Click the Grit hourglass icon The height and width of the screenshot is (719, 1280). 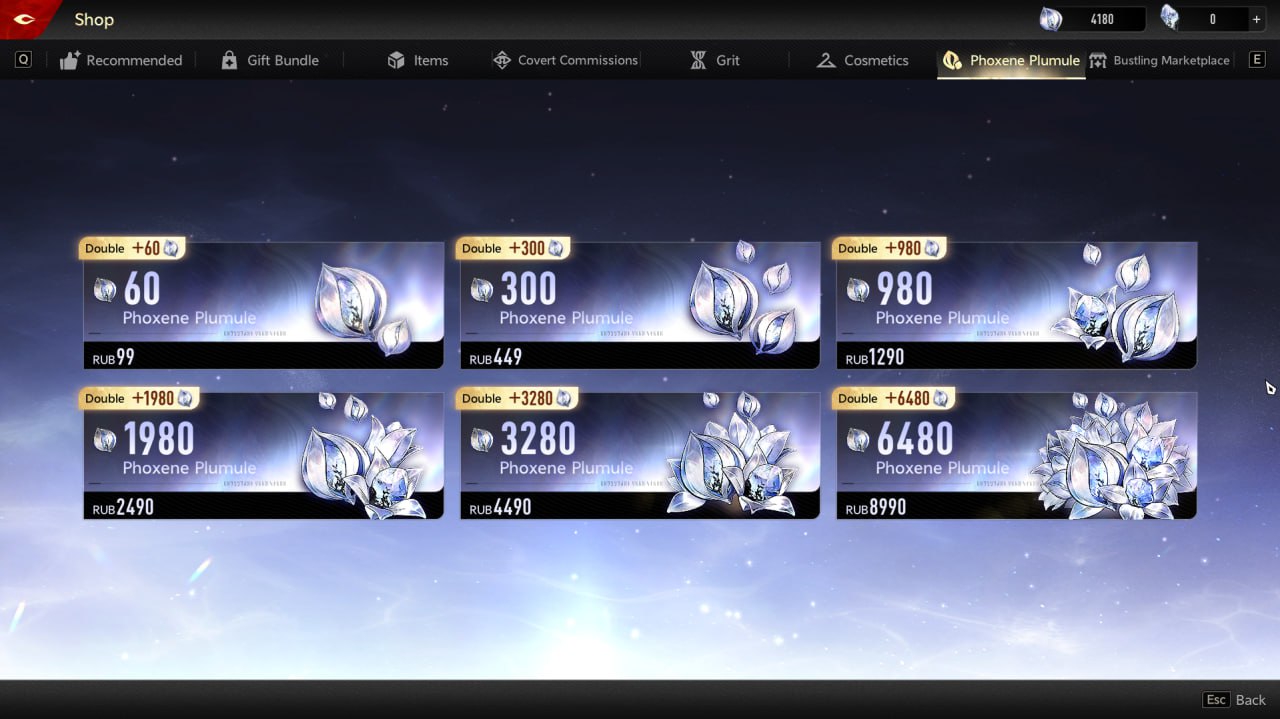[698, 60]
